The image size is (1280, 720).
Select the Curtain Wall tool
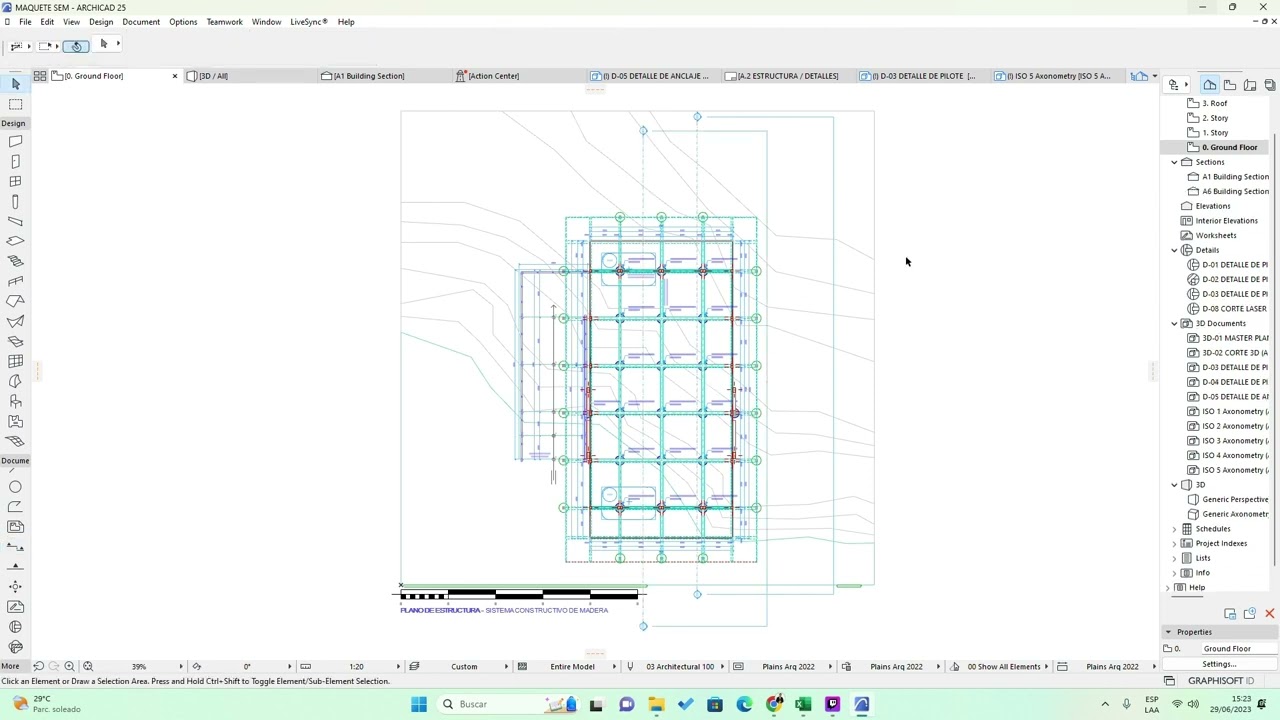coord(15,362)
